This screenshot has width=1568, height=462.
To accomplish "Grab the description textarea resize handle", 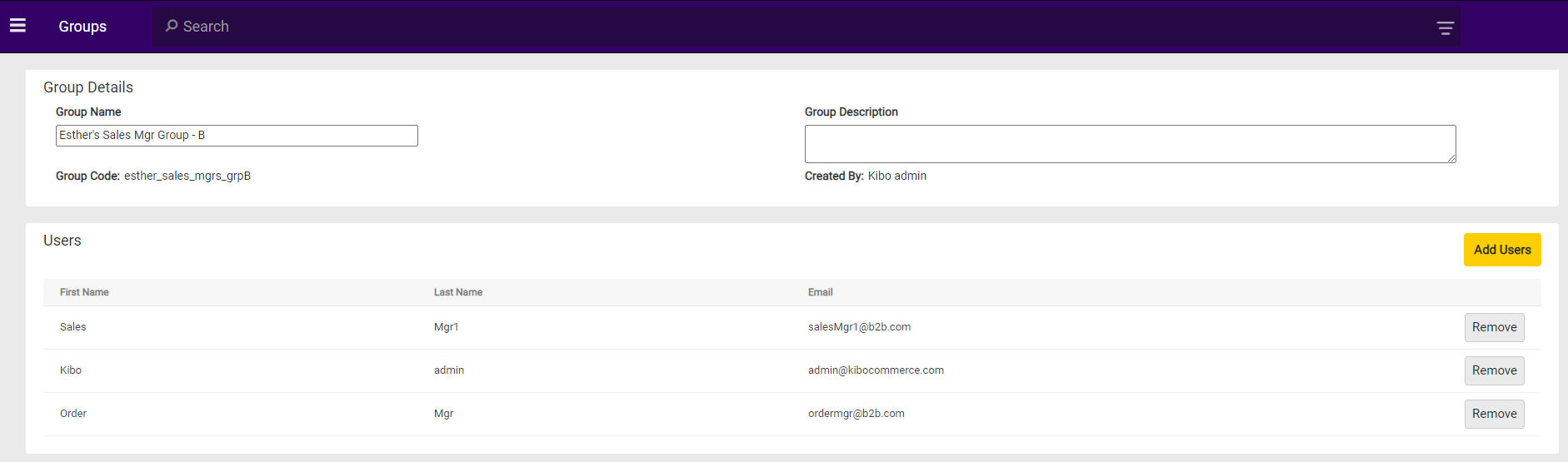I will point(1451,158).
